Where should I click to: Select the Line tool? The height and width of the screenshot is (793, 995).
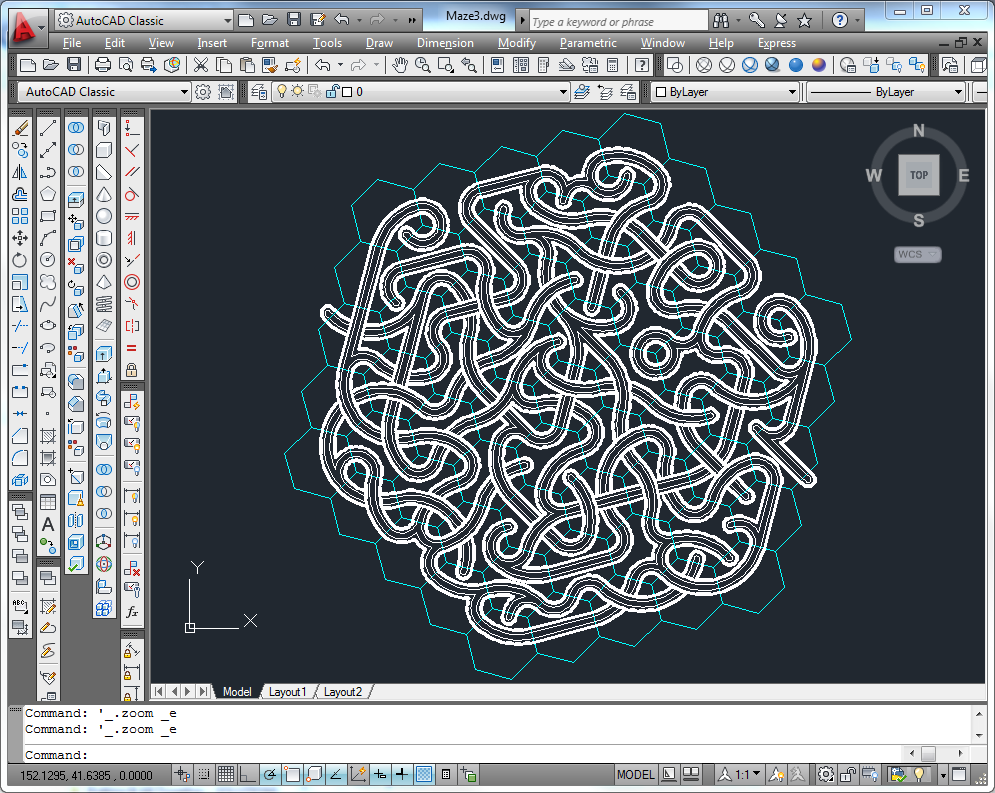[47, 128]
